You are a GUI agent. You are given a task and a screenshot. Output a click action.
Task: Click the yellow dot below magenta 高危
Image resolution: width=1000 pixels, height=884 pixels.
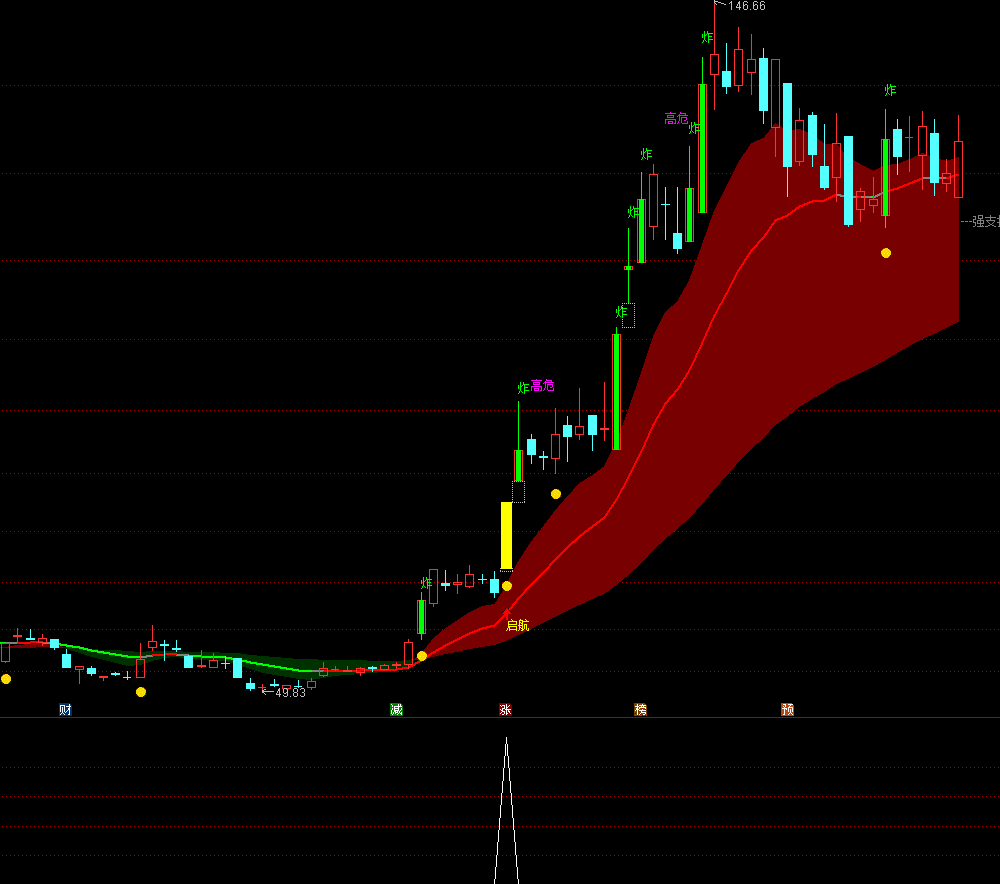pyautogui.click(x=556, y=494)
